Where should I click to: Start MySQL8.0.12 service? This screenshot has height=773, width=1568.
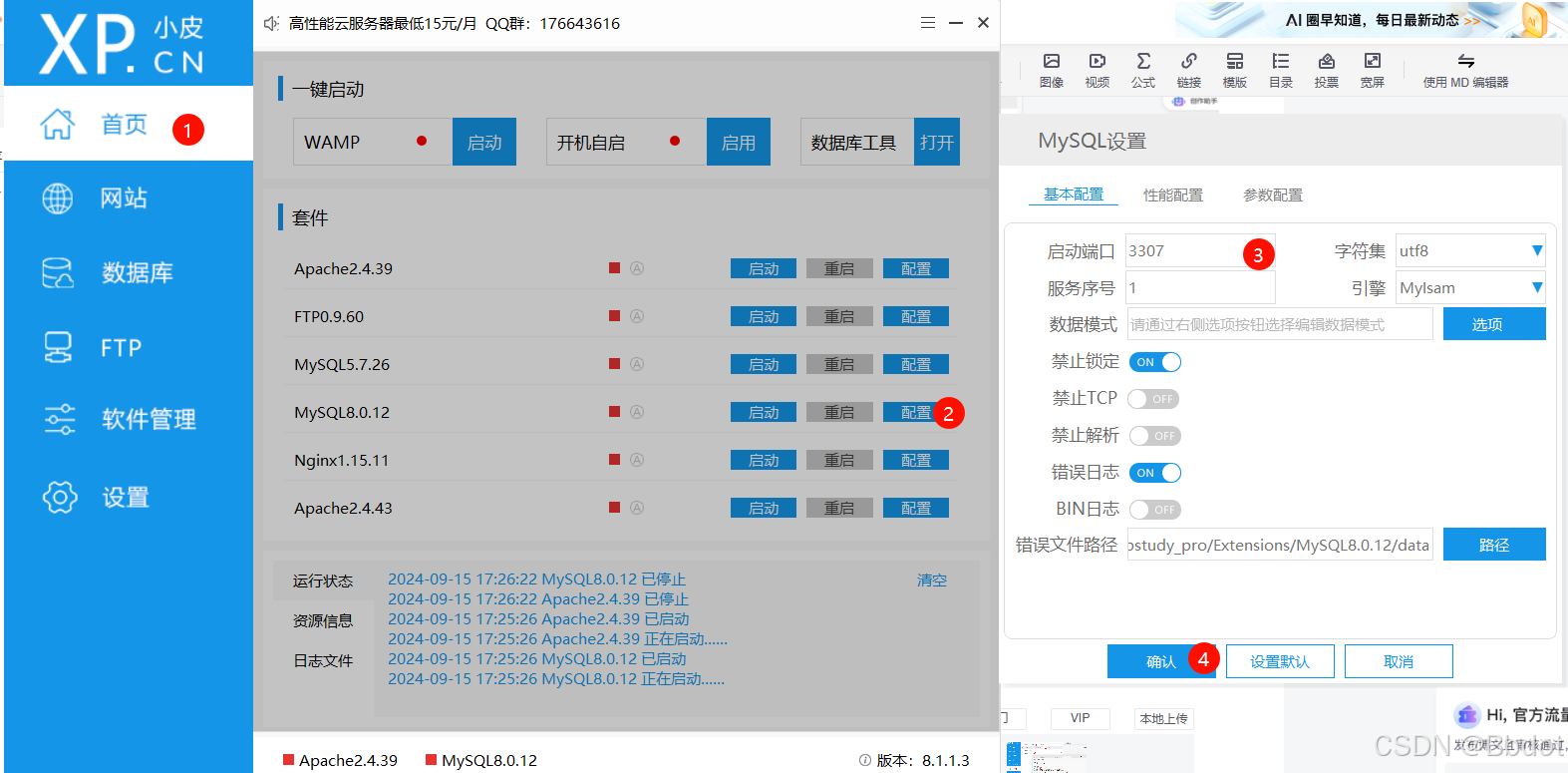pos(764,412)
